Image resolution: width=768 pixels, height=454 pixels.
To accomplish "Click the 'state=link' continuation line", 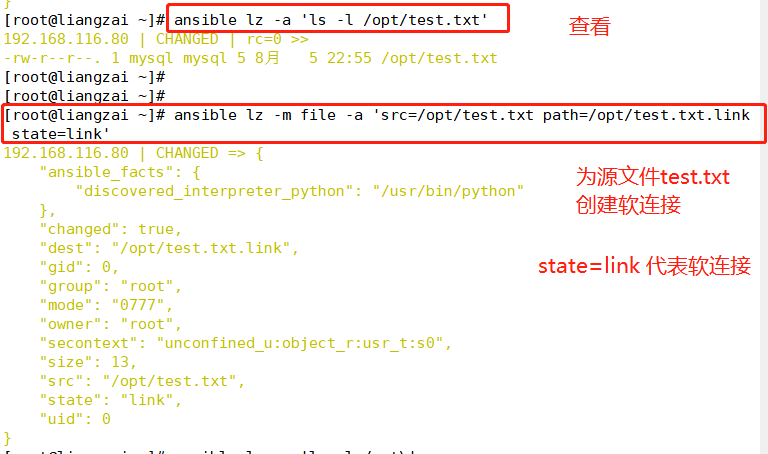I will pos(60,134).
